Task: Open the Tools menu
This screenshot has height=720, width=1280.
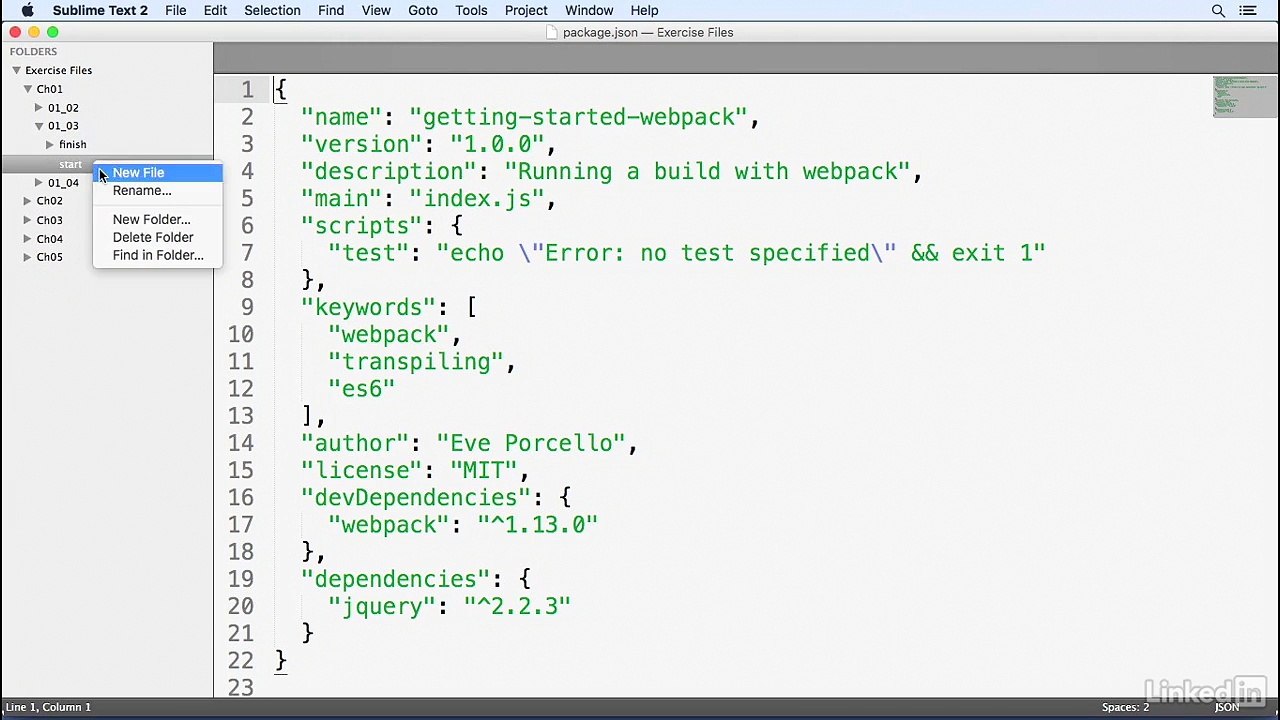Action: [x=471, y=10]
